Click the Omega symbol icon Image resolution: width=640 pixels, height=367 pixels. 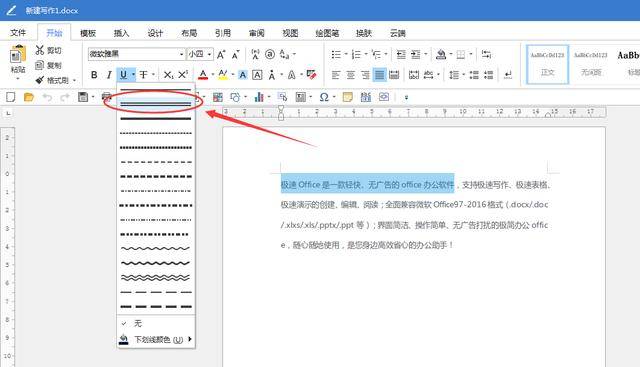point(324,97)
